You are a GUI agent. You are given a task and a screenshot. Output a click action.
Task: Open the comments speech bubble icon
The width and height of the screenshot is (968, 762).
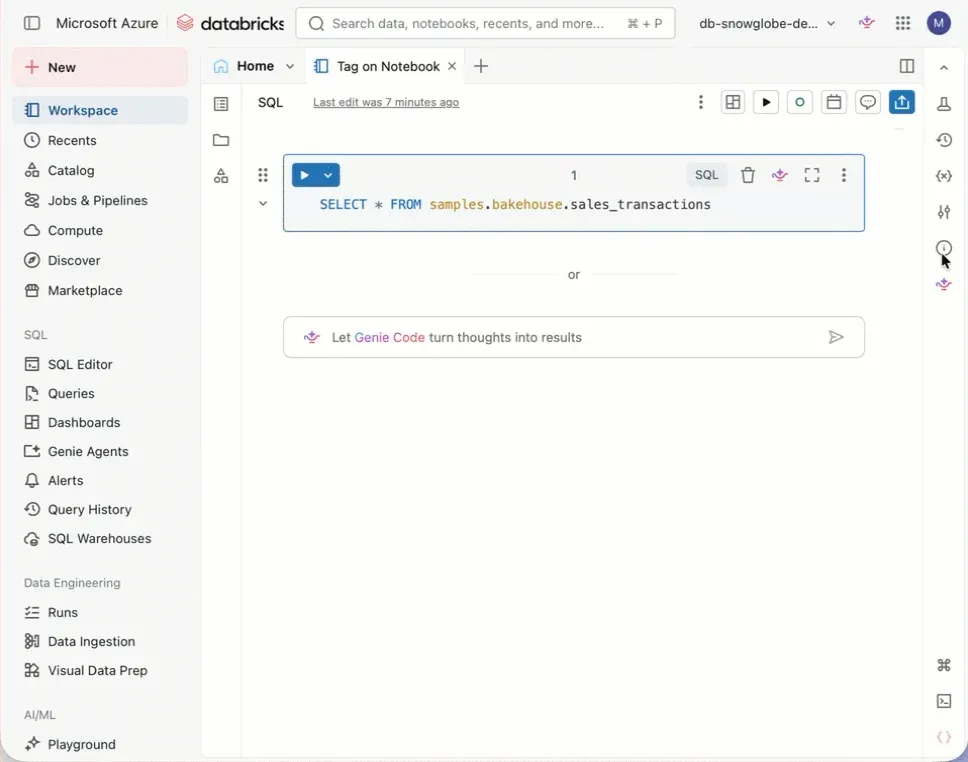(x=867, y=103)
